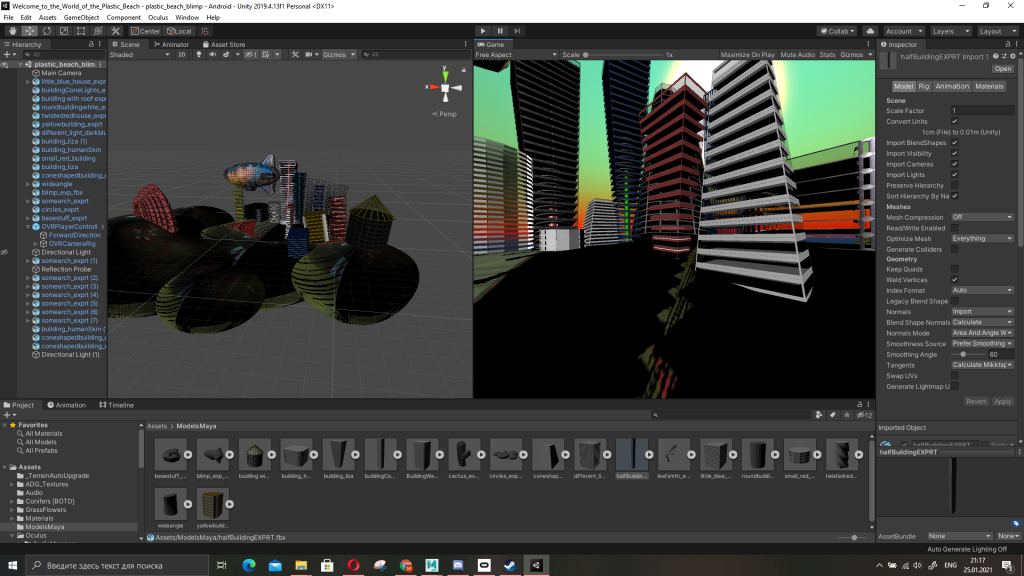
Task: Open the Index Format dropdown
Action: click(982, 290)
